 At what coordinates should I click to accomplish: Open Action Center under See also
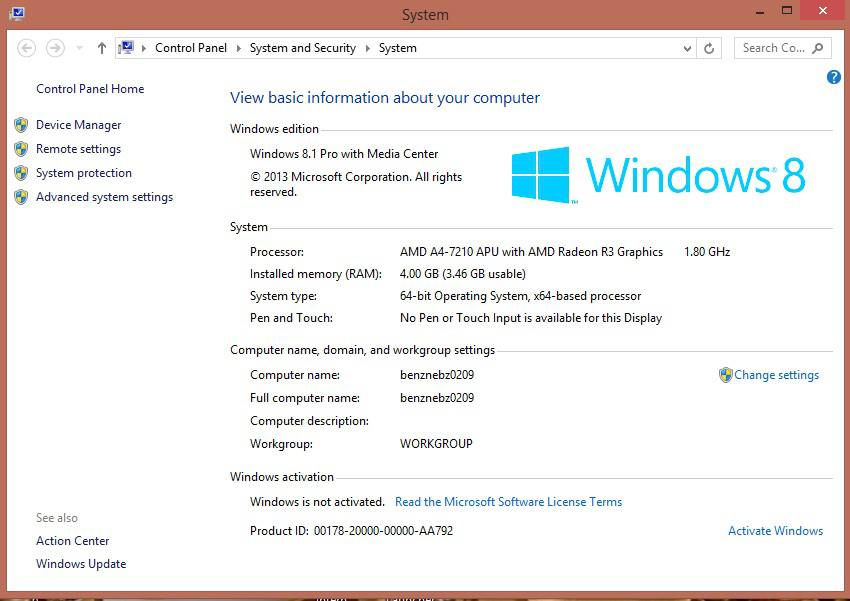tap(73, 541)
